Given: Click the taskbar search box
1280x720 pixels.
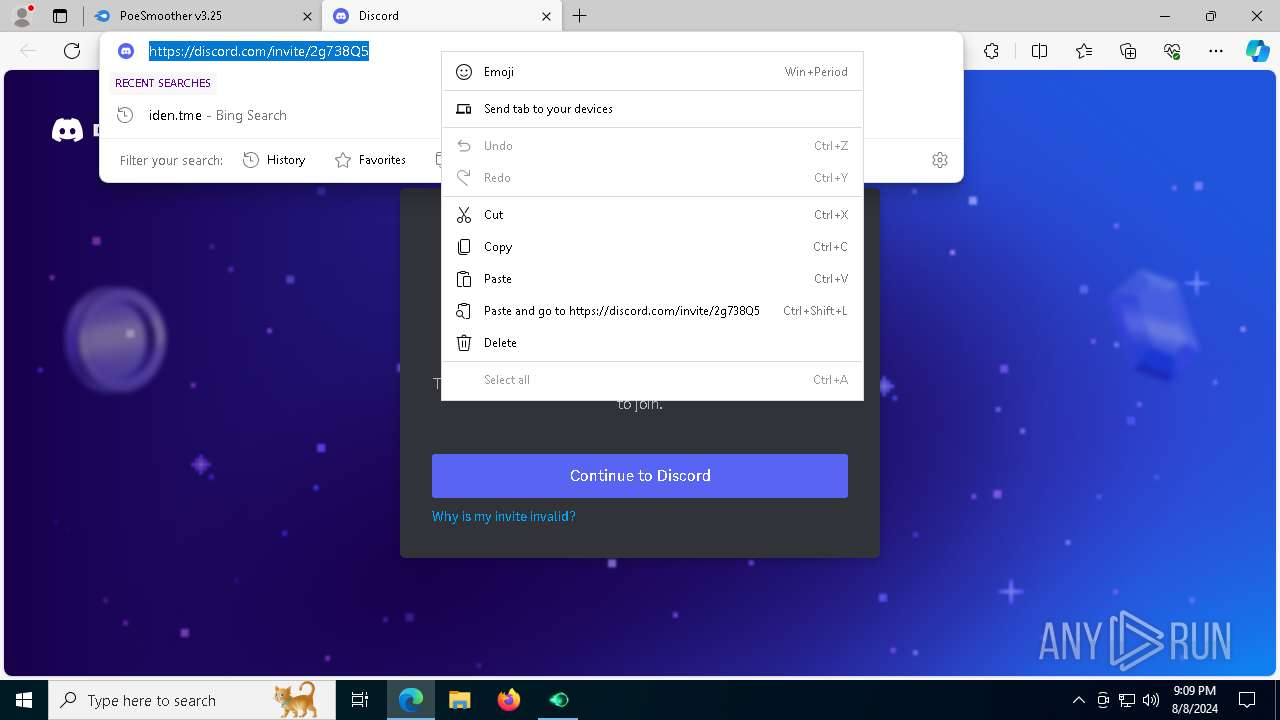Looking at the screenshot, I should pyautogui.click(x=192, y=700).
